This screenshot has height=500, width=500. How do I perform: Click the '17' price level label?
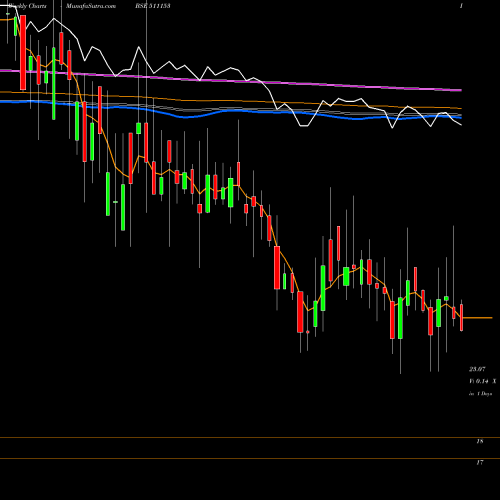point(480,462)
